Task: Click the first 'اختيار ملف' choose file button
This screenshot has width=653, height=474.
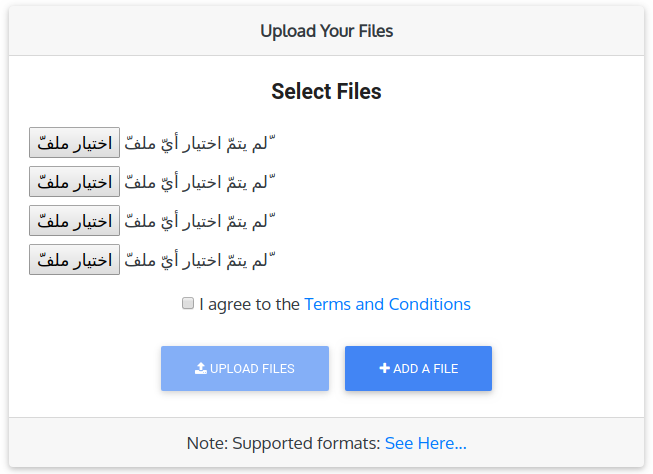Action: coord(74,143)
